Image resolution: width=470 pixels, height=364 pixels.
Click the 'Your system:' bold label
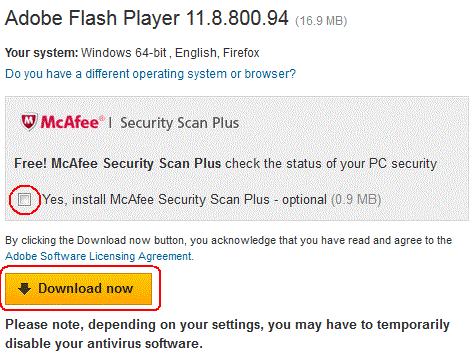(x=42, y=53)
